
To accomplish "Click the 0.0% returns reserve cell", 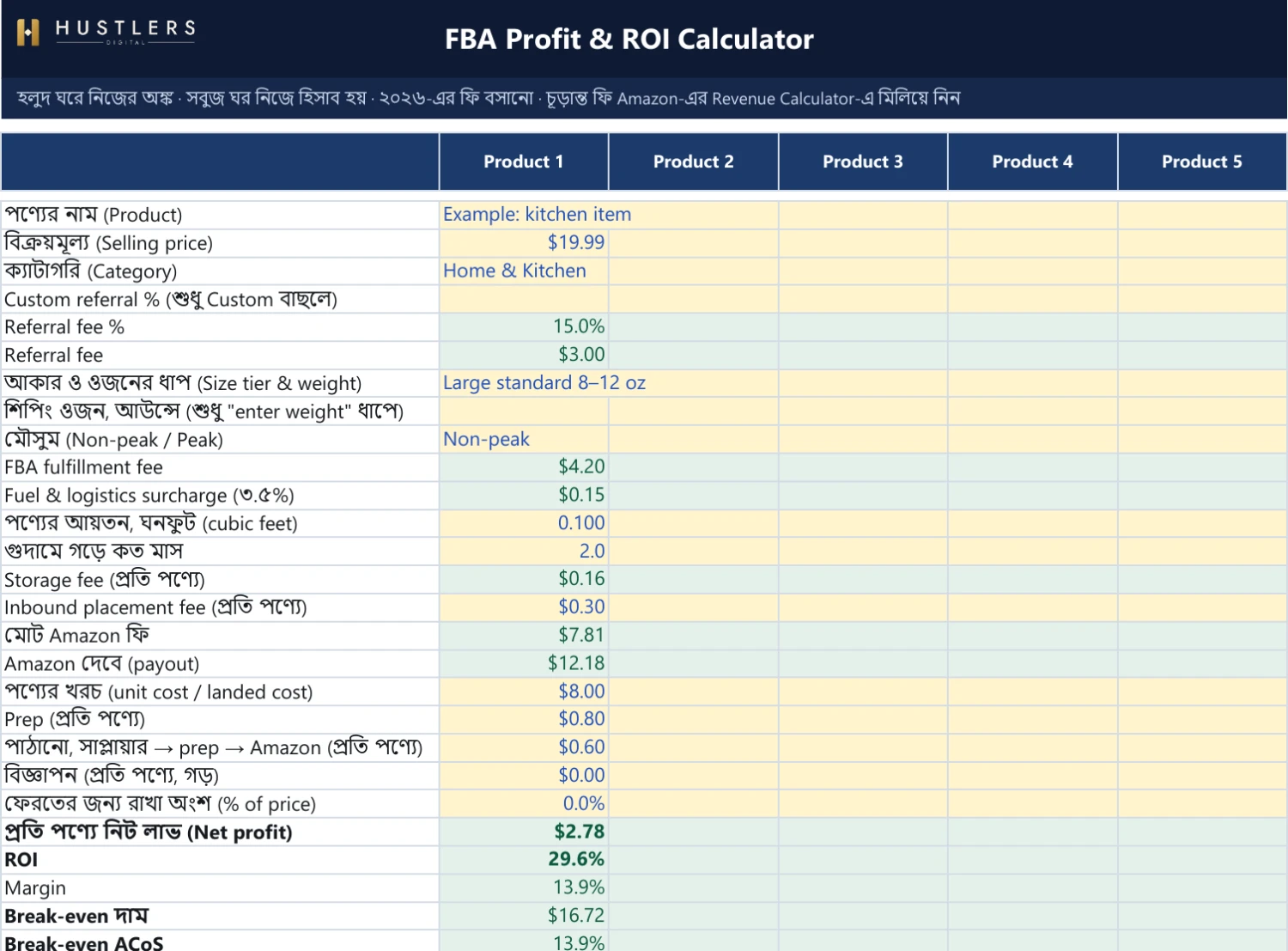I will tap(524, 804).
